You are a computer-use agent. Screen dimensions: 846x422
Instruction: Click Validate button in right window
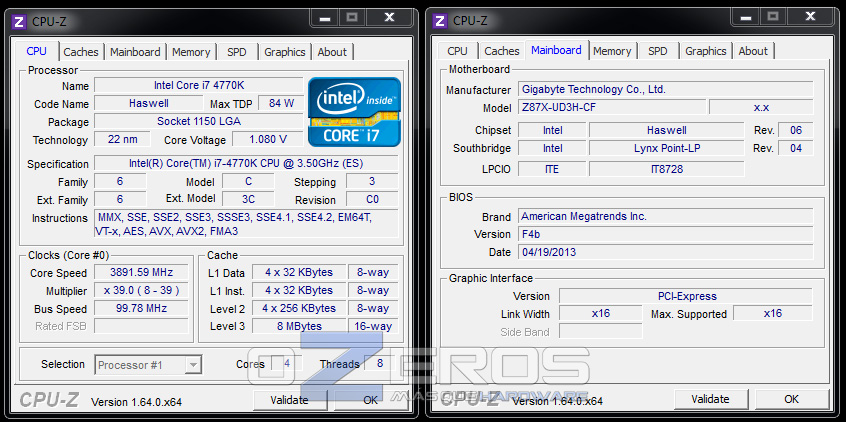[x=710, y=399]
